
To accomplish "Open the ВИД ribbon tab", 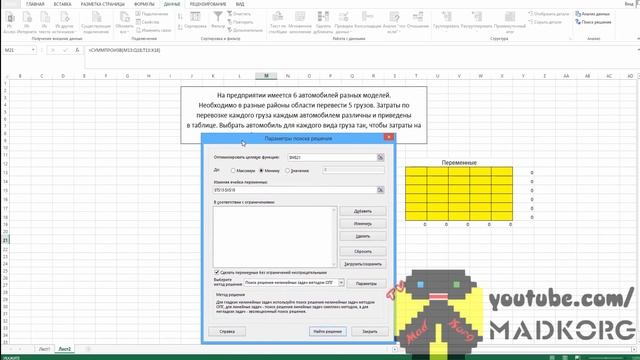I will tap(240, 4).
